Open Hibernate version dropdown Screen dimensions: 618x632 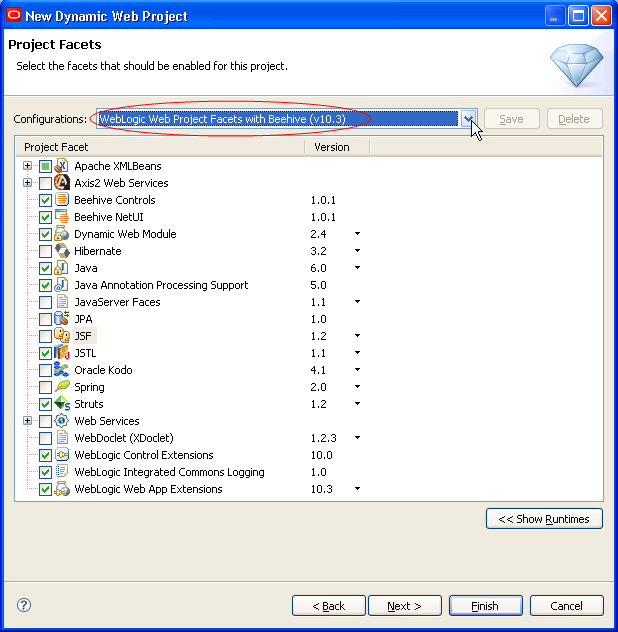[357, 251]
